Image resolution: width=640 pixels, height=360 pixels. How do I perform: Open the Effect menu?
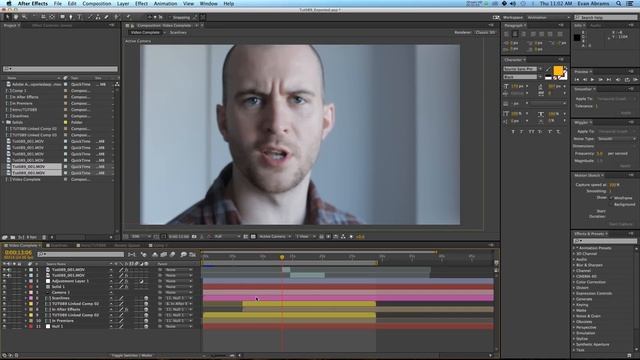(141, 3)
